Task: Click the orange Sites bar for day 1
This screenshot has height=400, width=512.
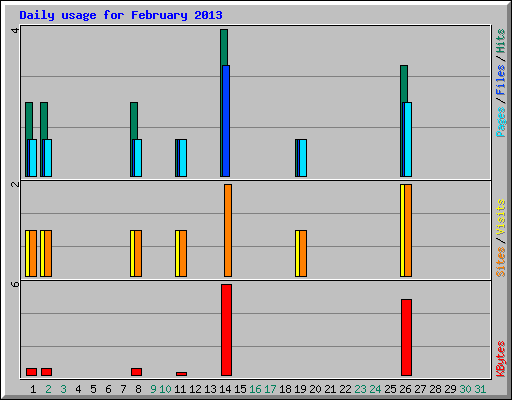Action: (x=33, y=253)
